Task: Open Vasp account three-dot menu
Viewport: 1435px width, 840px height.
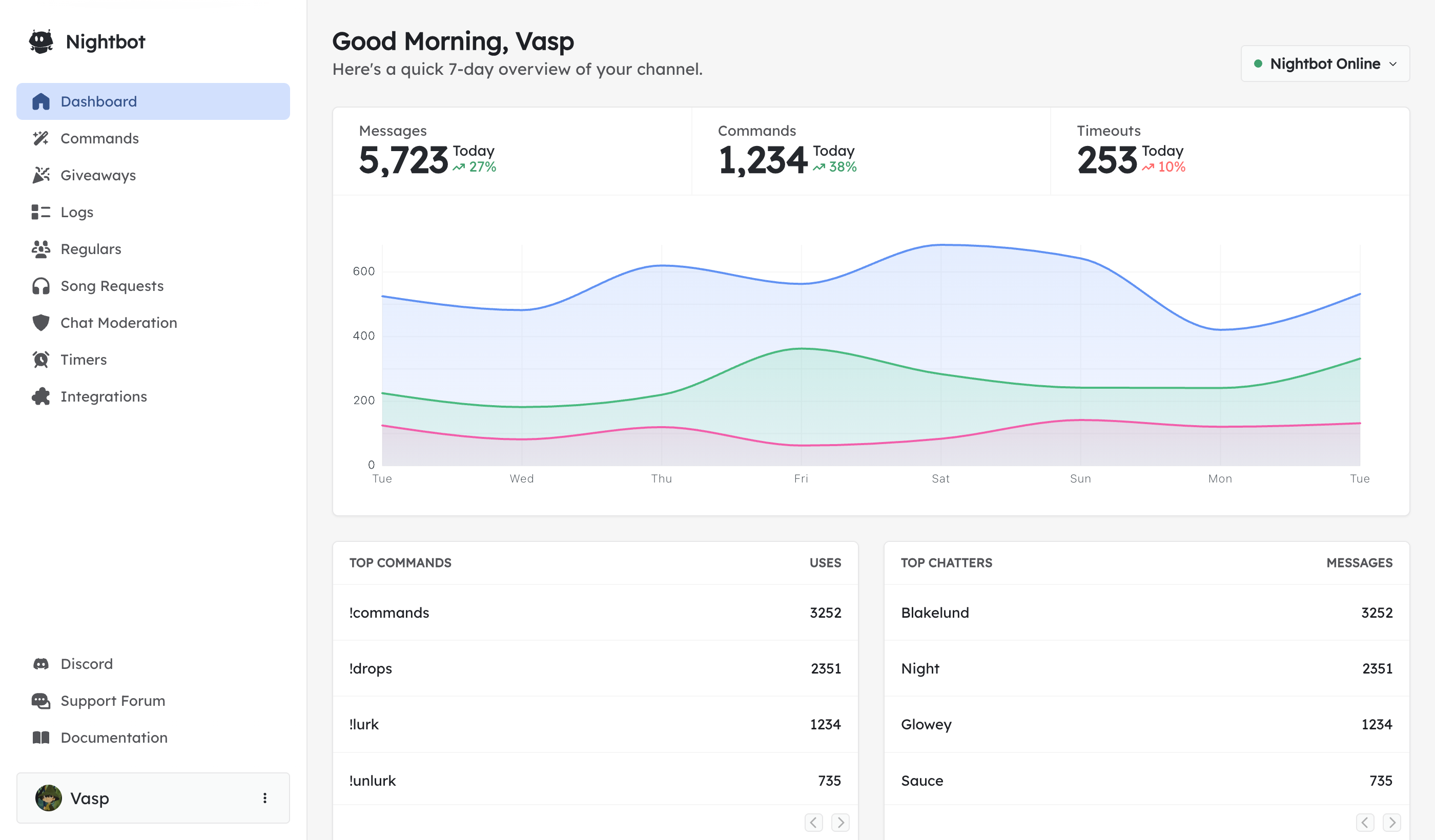Action: pos(265,798)
